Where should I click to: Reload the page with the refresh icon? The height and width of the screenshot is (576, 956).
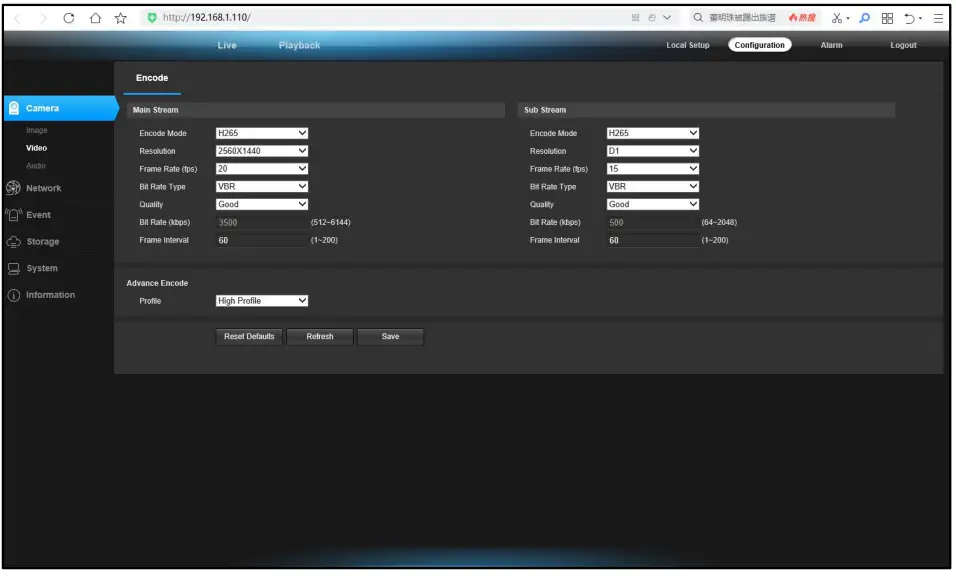tap(69, 18)
